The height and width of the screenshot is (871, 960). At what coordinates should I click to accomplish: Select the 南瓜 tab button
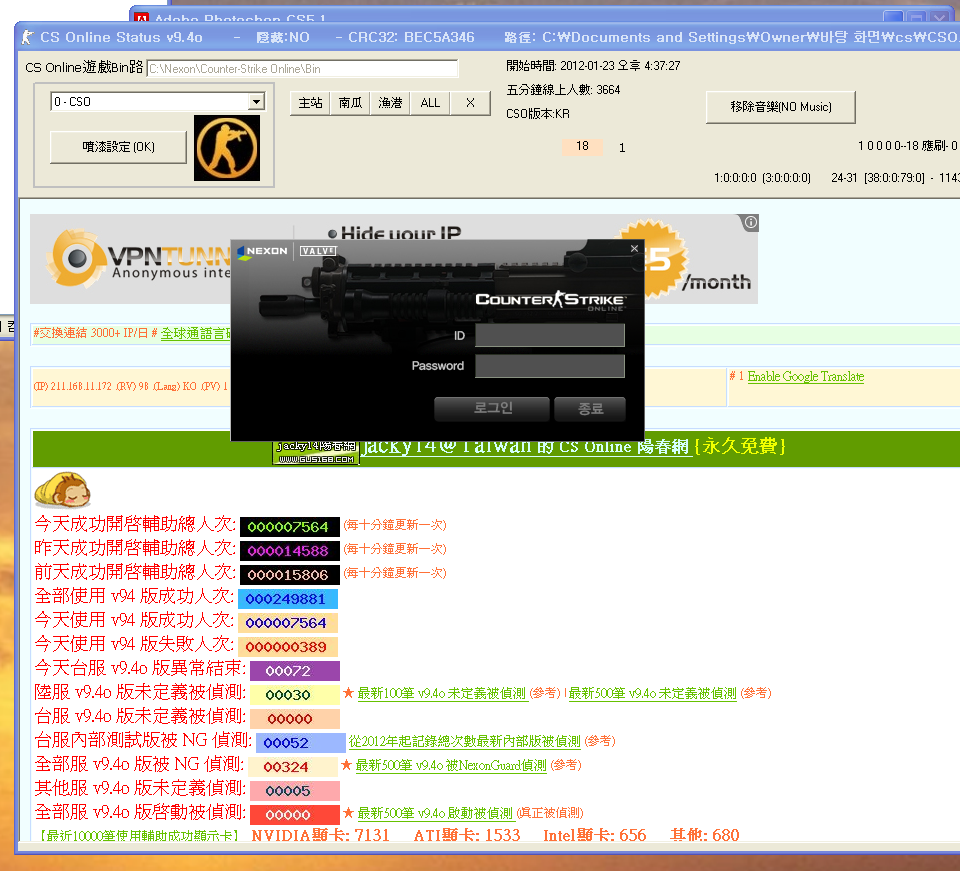pos(350,103)
